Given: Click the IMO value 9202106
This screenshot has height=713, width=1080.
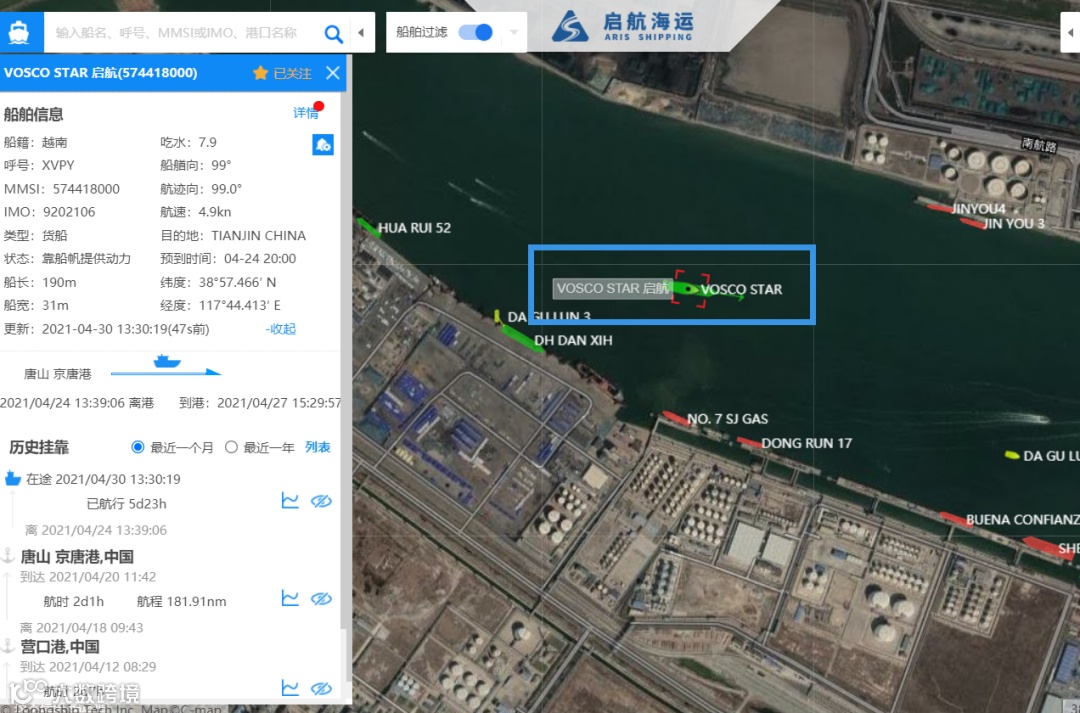Looking at the screenshot, I should coord(69,212).
